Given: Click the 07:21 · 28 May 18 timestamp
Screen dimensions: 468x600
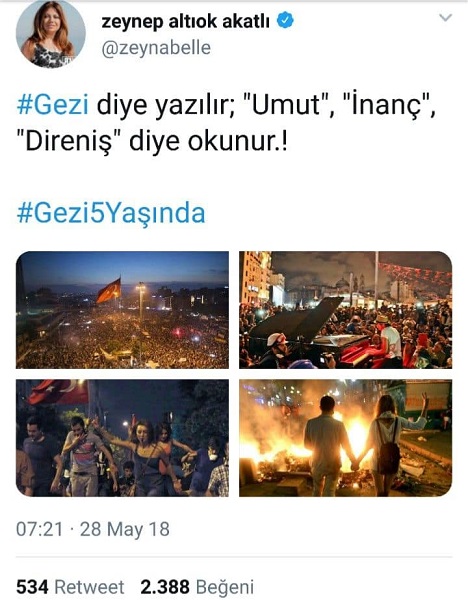Looking at the screenshot, I should pyautogui.click(x=93, y=529).
